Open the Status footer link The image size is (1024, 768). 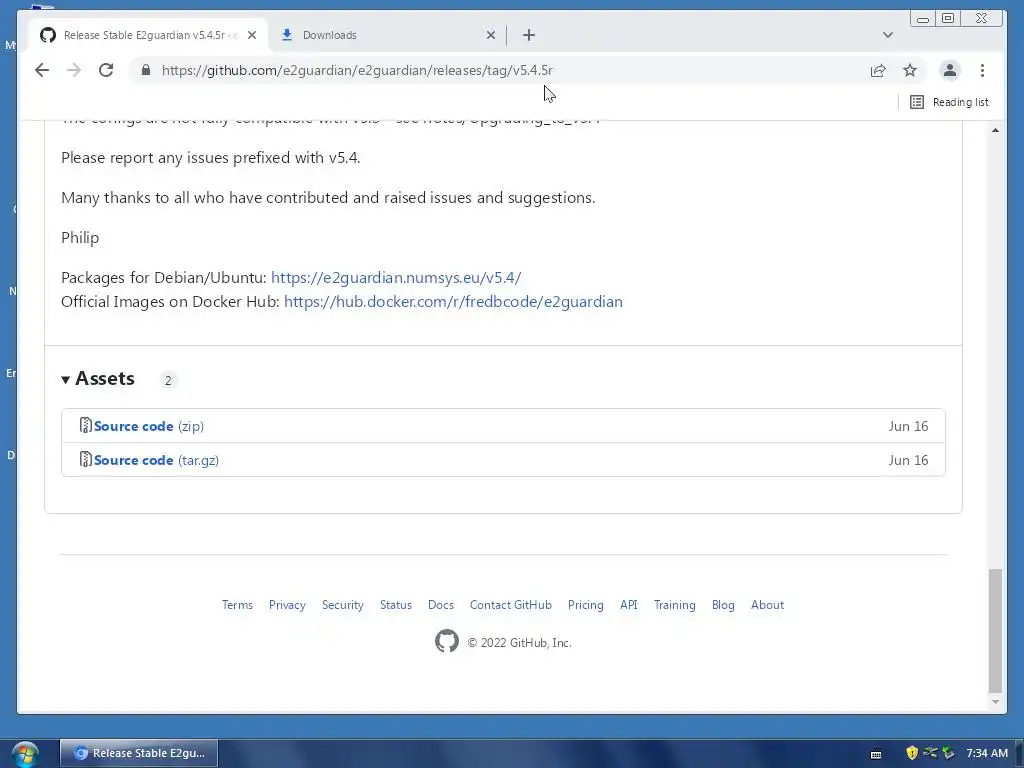point(396,605)
